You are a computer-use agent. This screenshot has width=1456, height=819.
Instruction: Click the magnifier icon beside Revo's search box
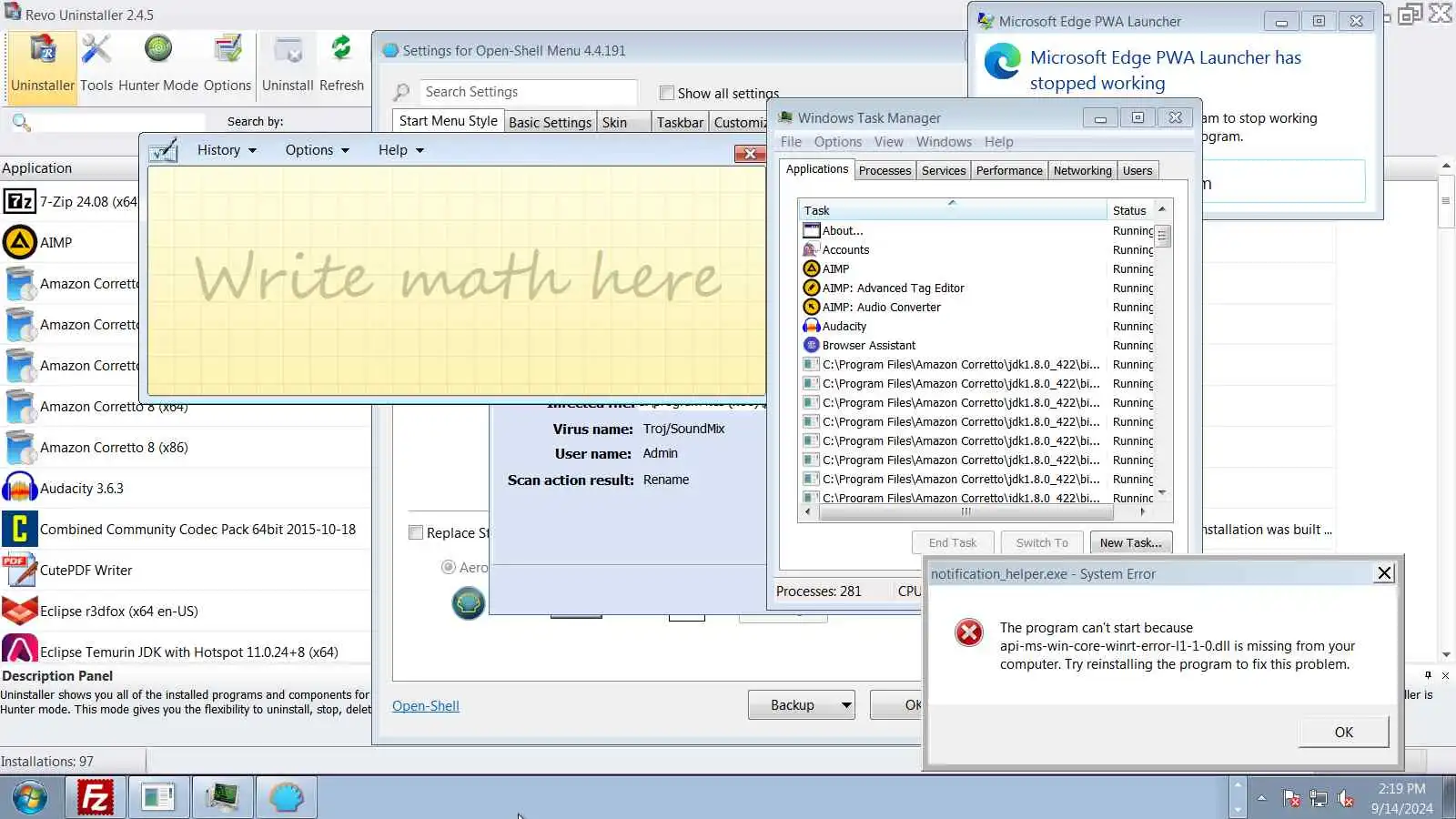tap(21, 122)
